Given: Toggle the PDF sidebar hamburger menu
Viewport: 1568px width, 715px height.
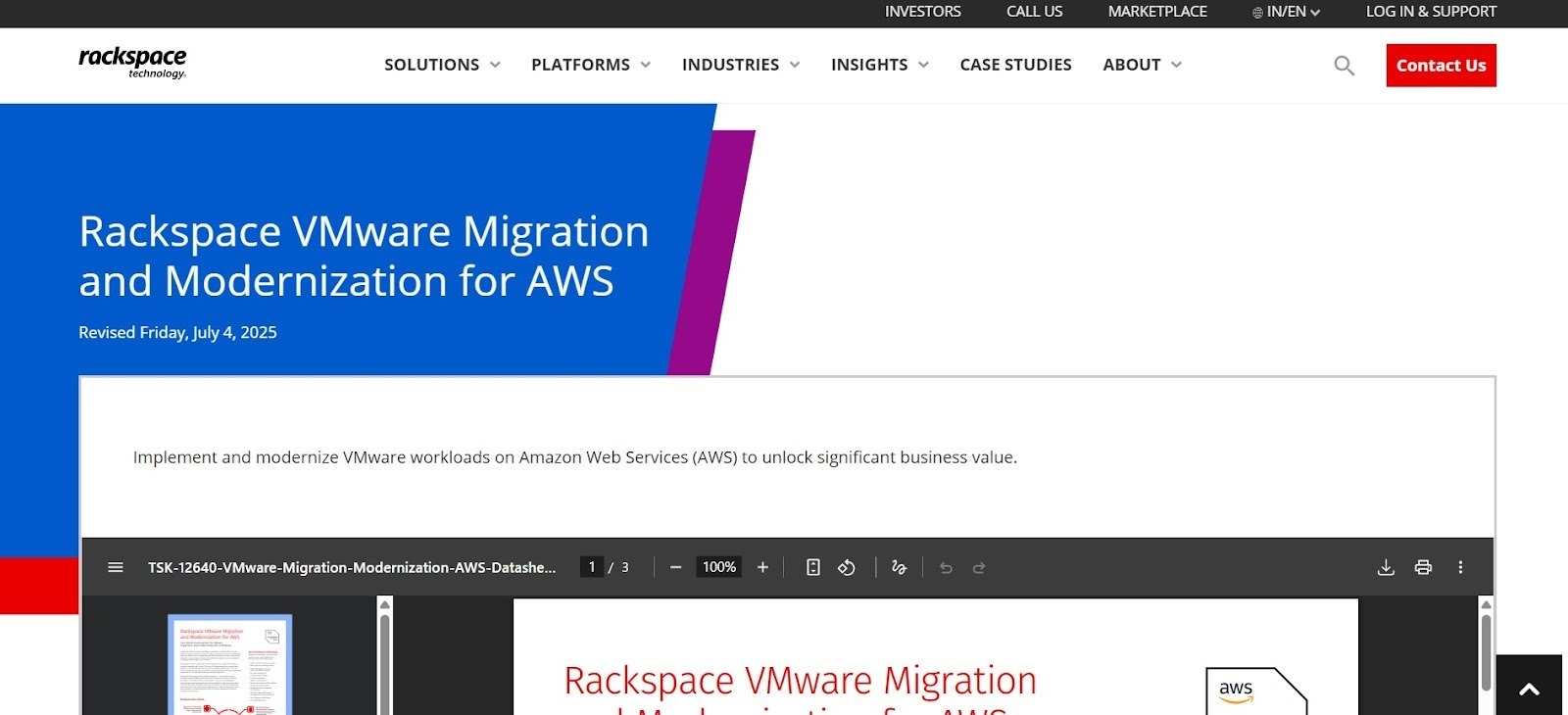Looking at the screenshot, I should pyautogui.click(x=116, y=567).
